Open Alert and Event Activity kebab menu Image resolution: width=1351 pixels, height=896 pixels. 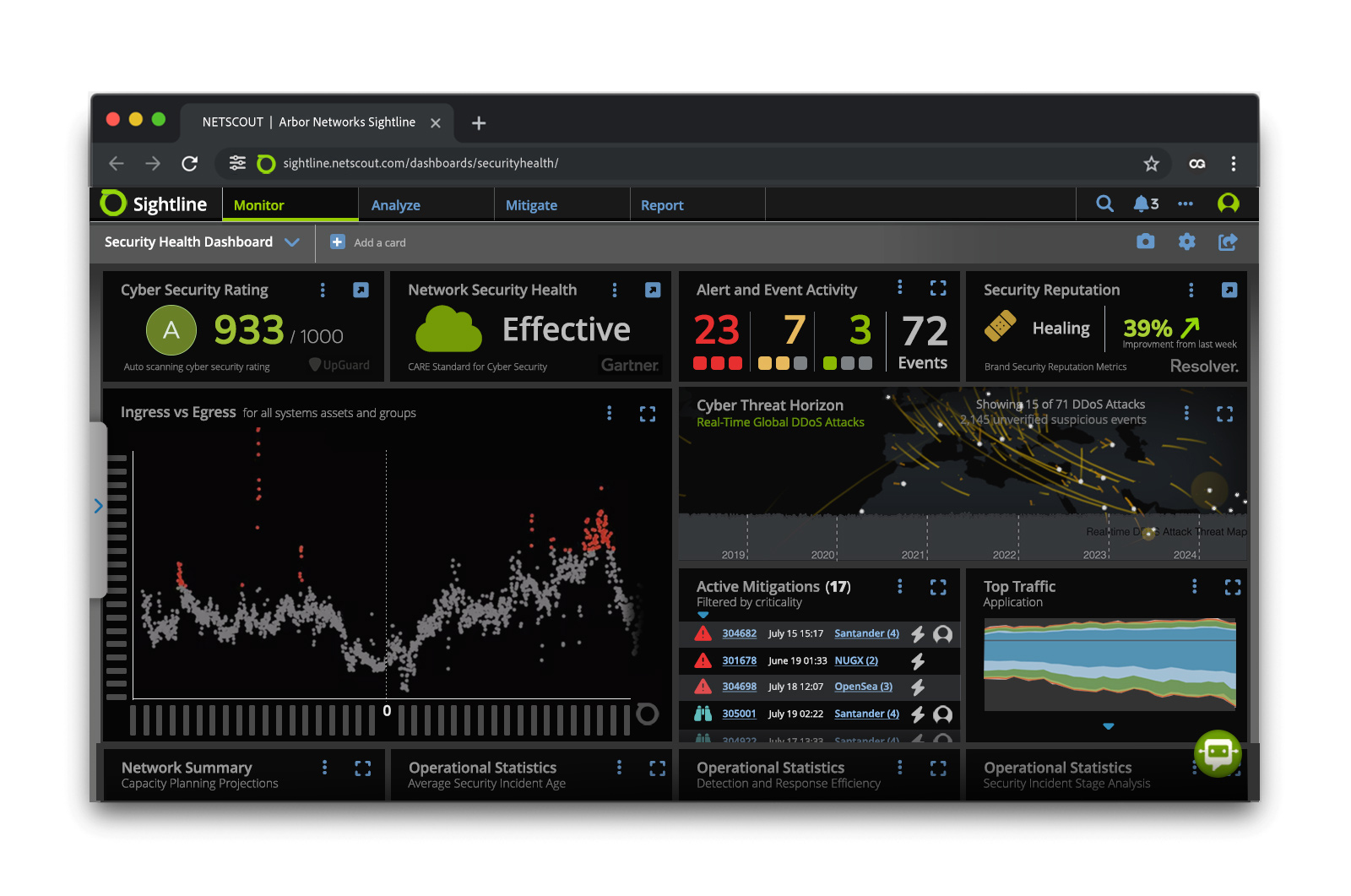900,287
